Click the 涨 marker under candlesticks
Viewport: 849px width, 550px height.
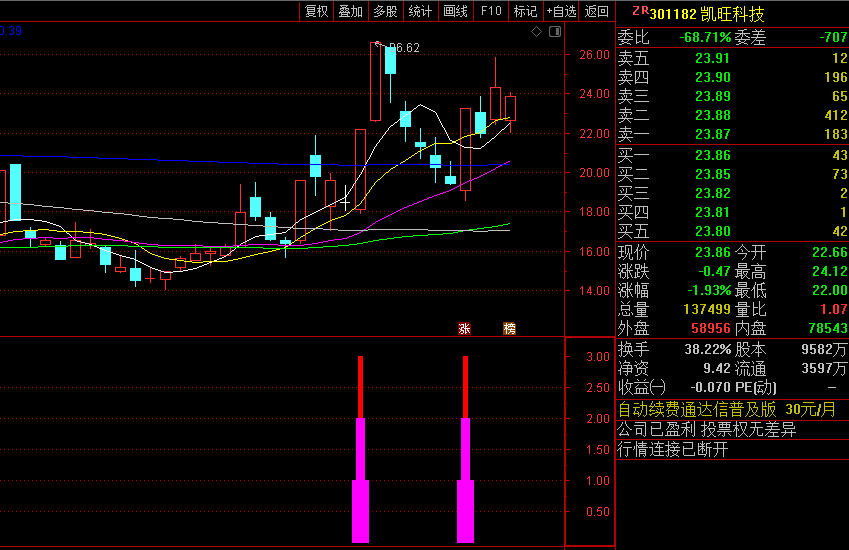coord(464,329)
